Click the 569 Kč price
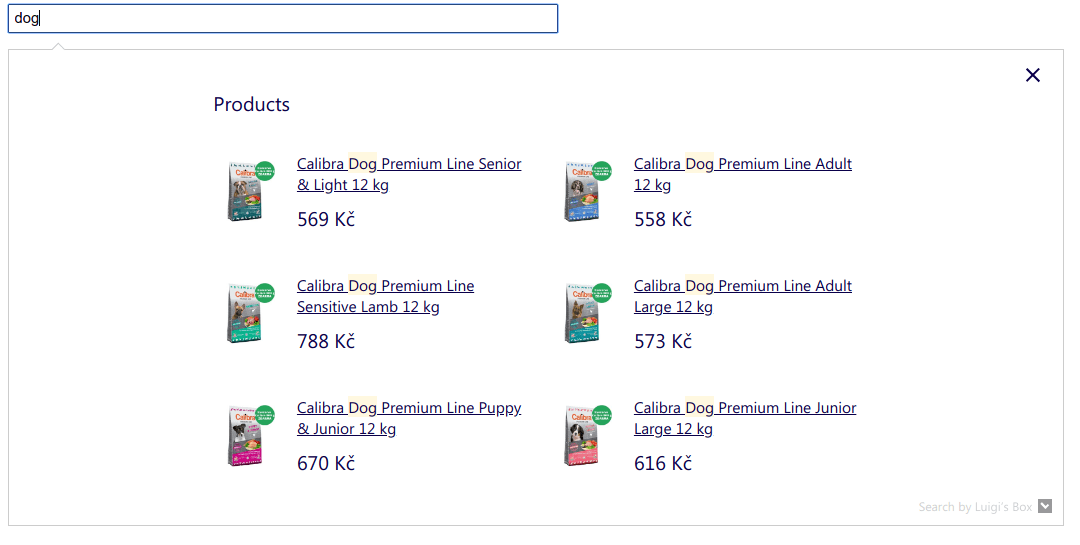 click(326, 219)
